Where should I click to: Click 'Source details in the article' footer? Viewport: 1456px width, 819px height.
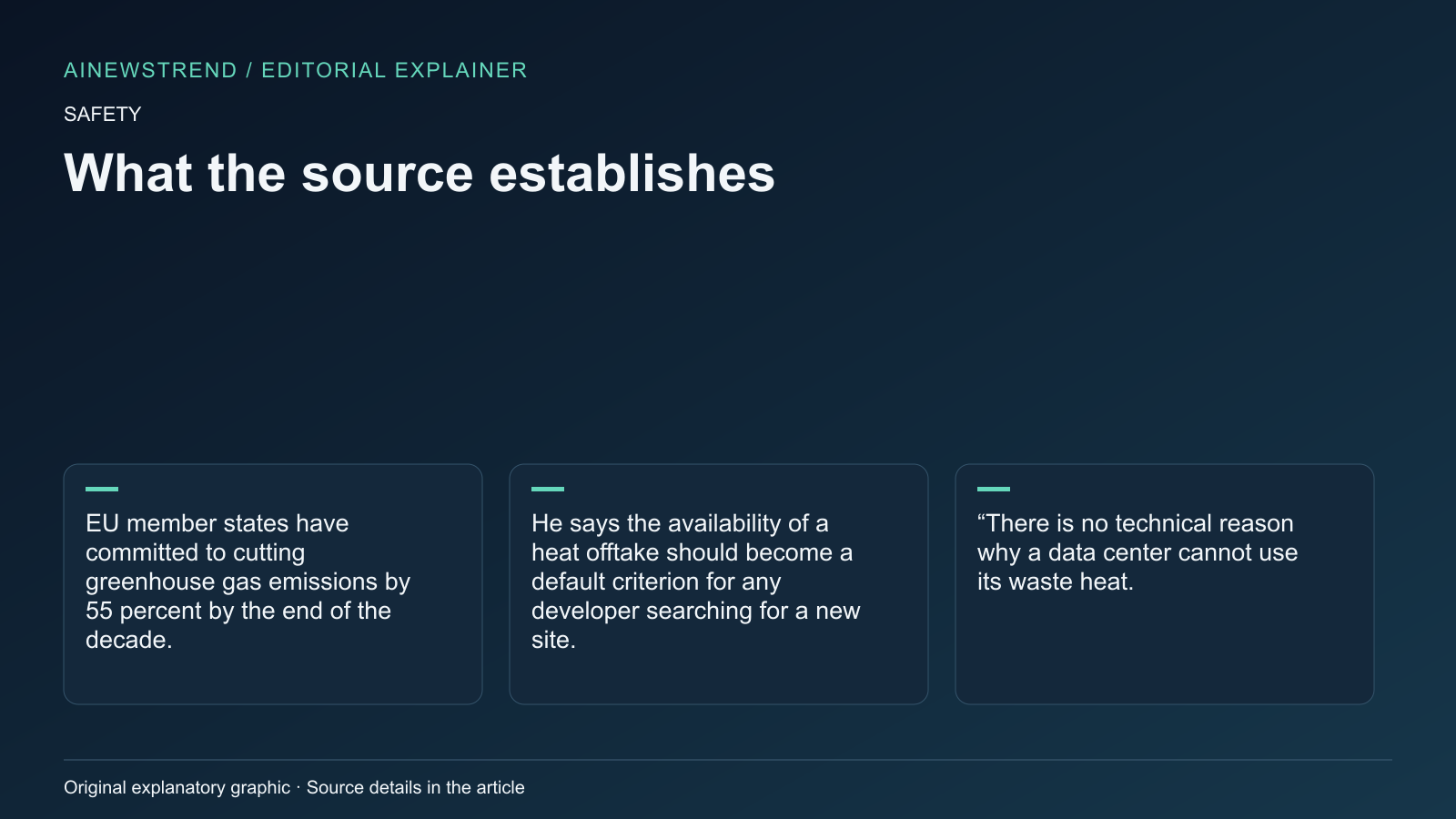click(416, 788)
